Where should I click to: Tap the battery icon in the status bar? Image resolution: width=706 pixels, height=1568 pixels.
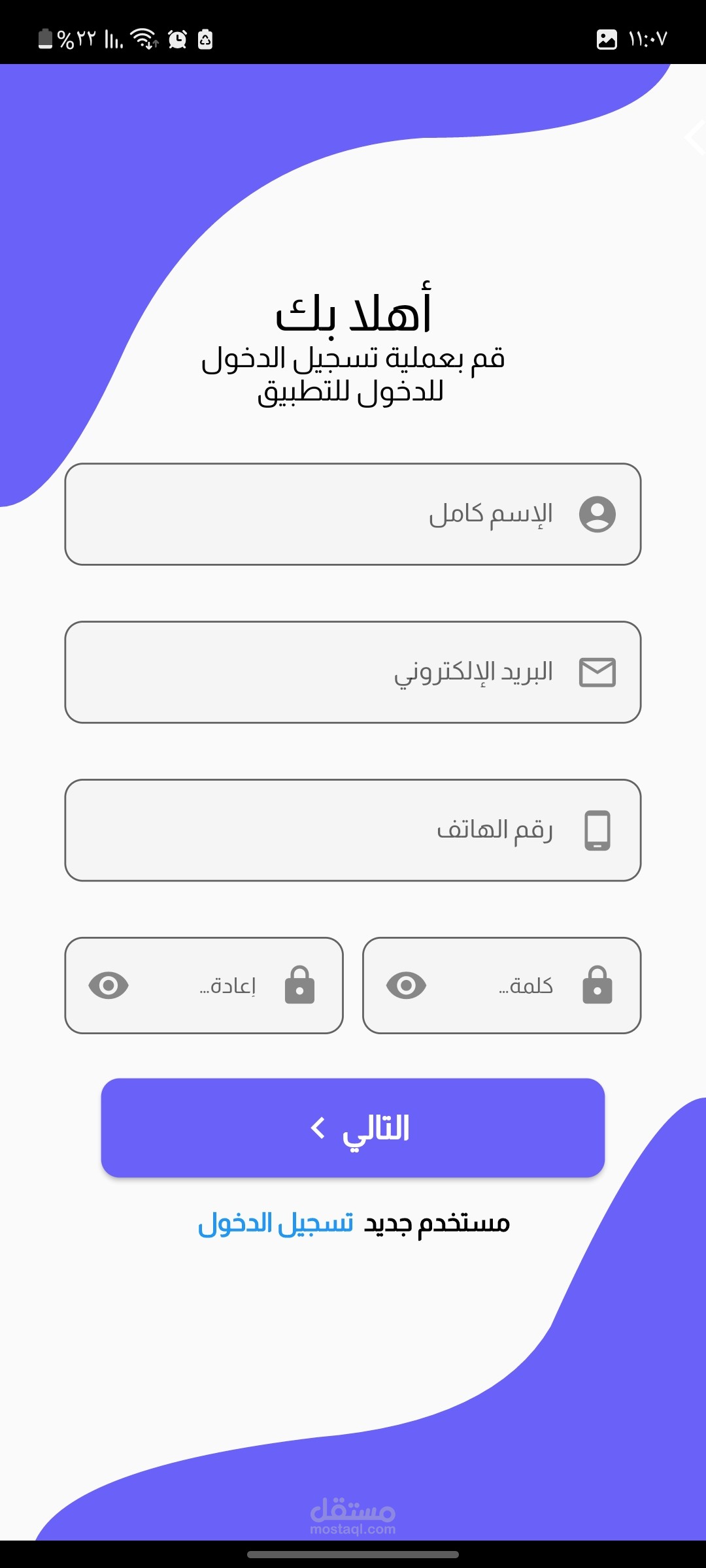coord(45,39)
